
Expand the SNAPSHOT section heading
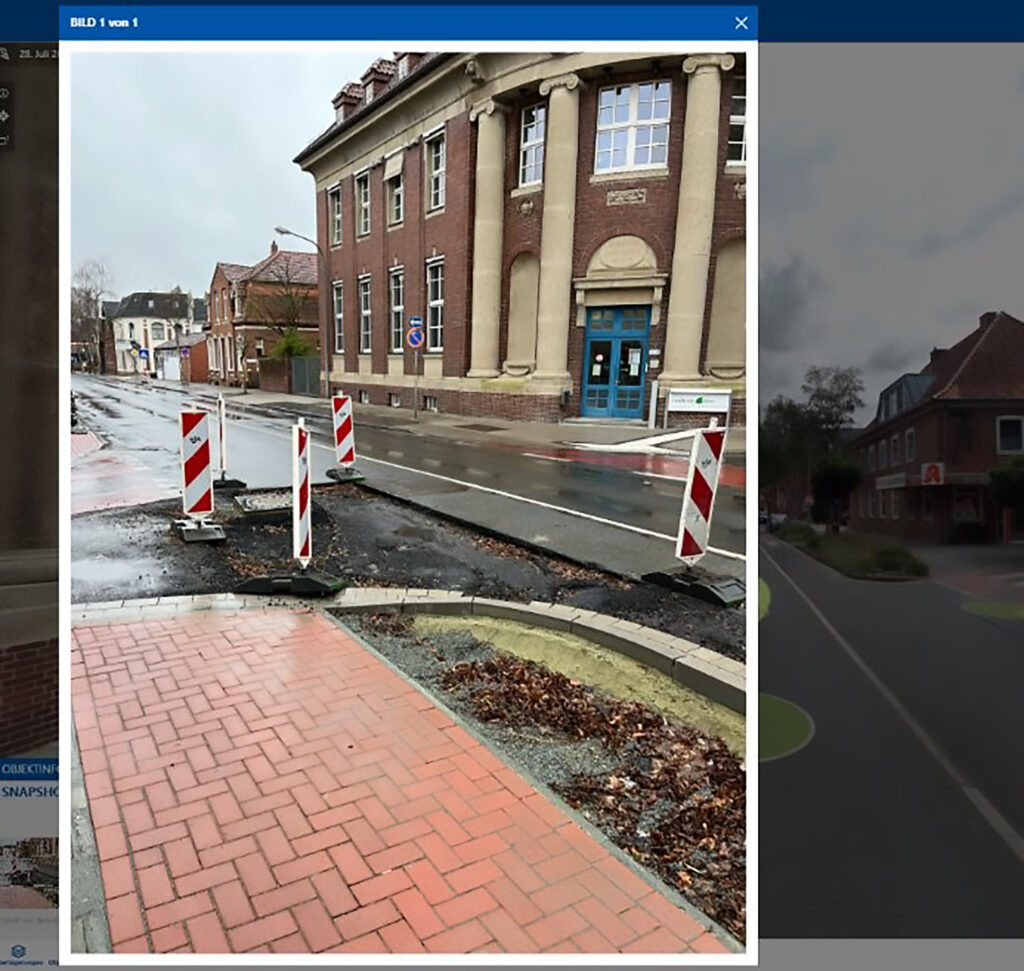(30, 791)
